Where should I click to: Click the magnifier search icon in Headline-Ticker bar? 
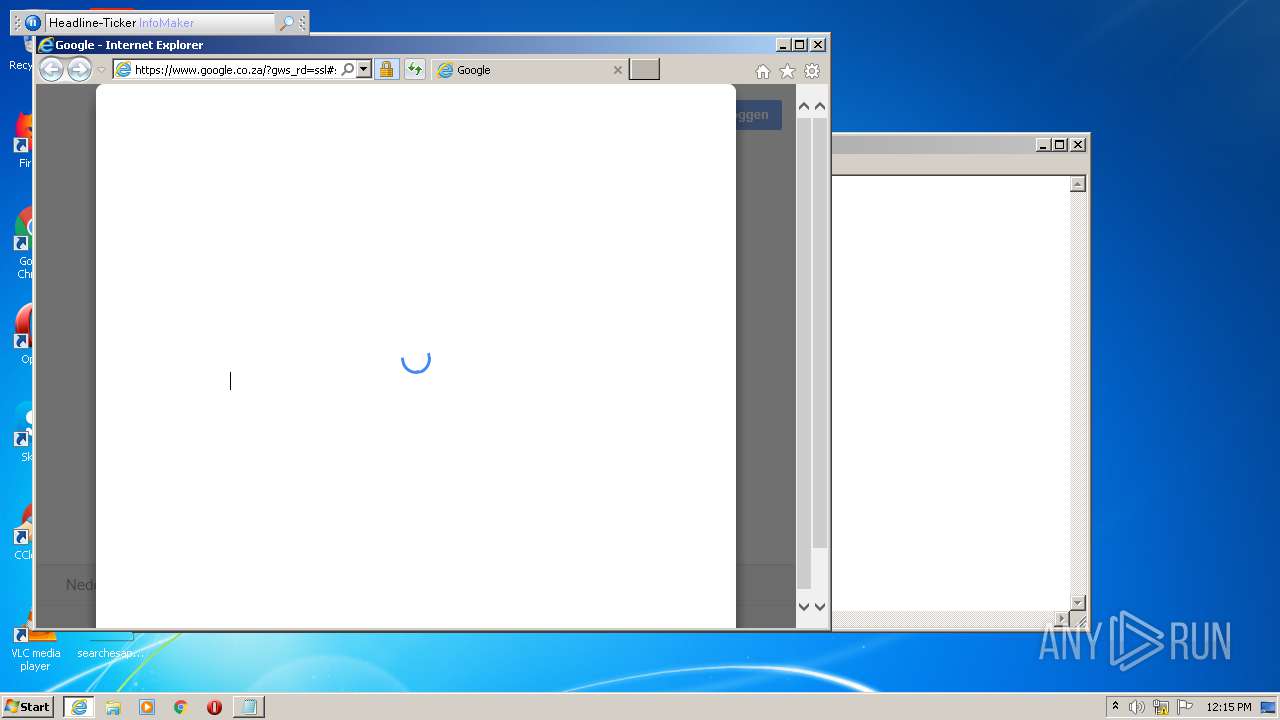point(287,23)
